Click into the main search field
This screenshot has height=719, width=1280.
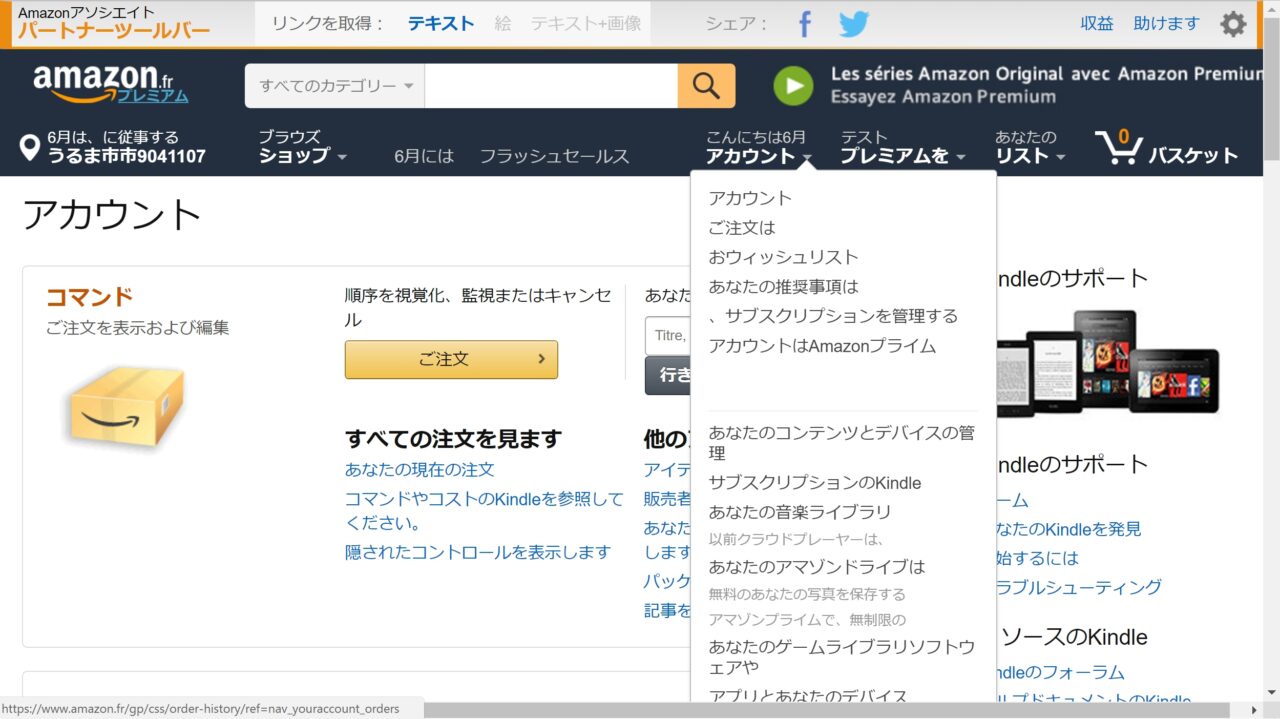[x=550, y=86]
